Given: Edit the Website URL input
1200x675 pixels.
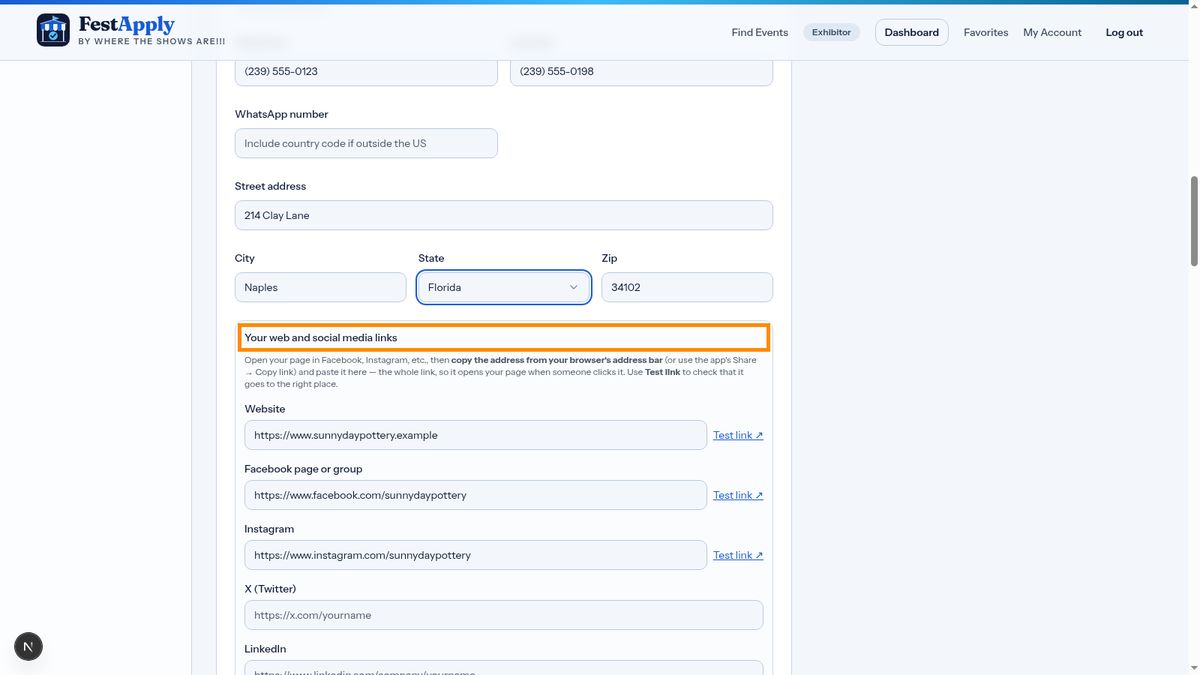Looking at the screenshot, I should coord(476,435).
